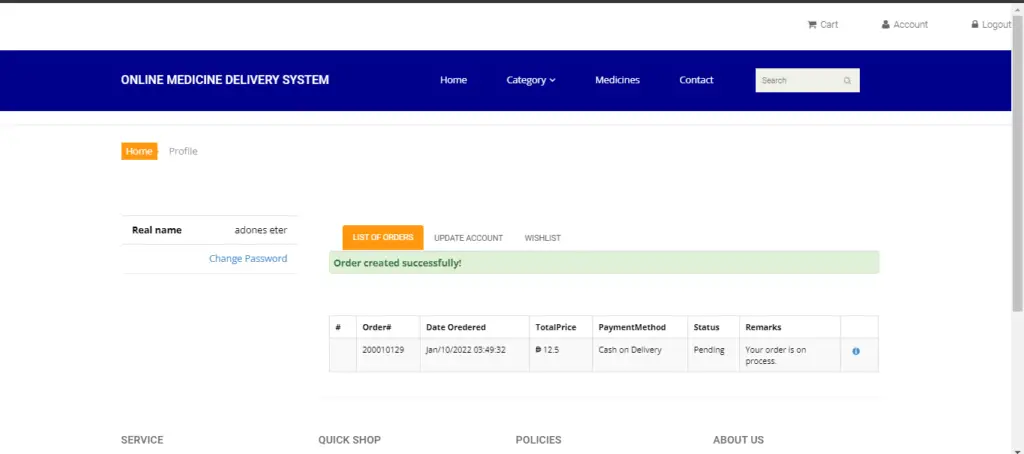Click the Remarks column header
This screenshot has height=454, width=1024.
(x=790, y=327)
